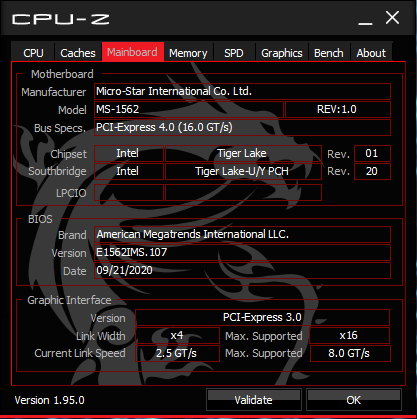Go to the Bench tab
Viewport: 417px width, 419px height.
(329, 52)
